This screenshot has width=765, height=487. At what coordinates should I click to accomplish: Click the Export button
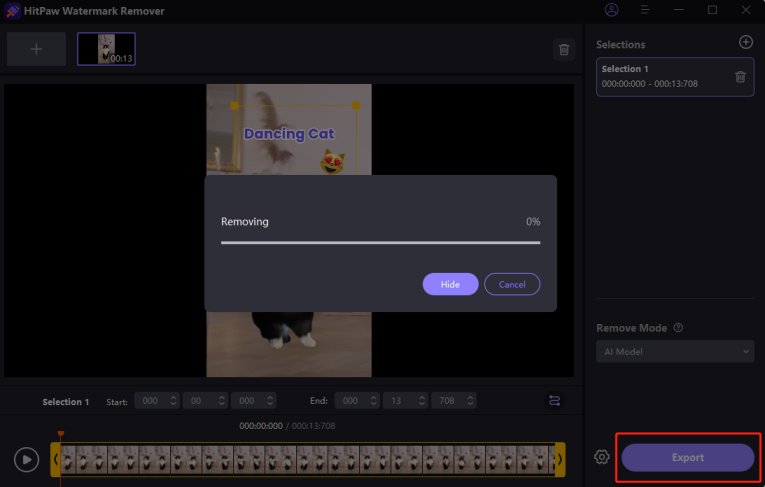point(687,457)
